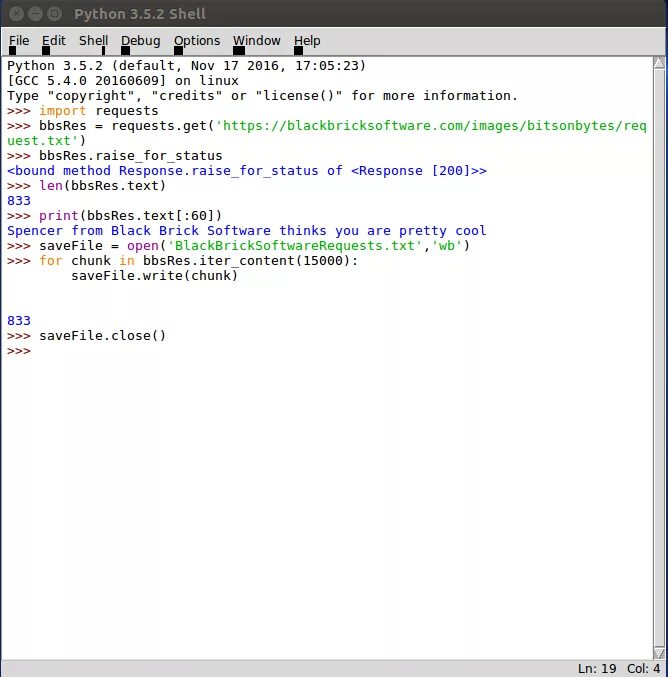Click 'print(bbsRes.text[:60])' command
The height and width of the screenshot is (677, 668).
pyautogui.click(x=130, y=215)
